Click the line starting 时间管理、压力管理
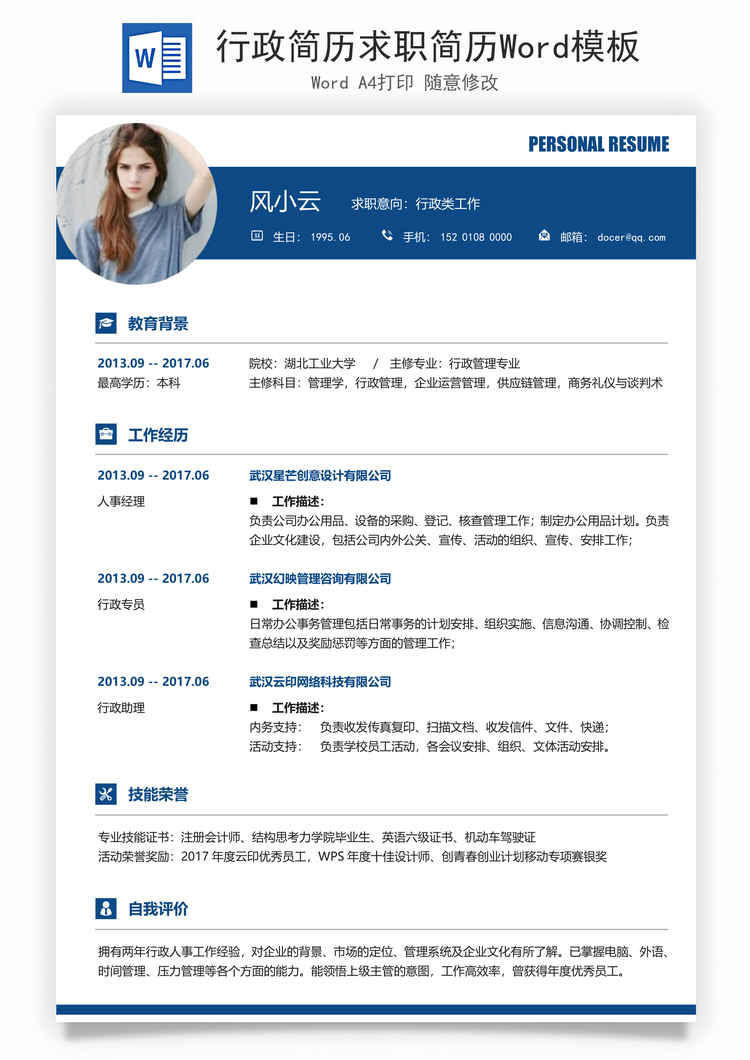 tap(362, 971)
